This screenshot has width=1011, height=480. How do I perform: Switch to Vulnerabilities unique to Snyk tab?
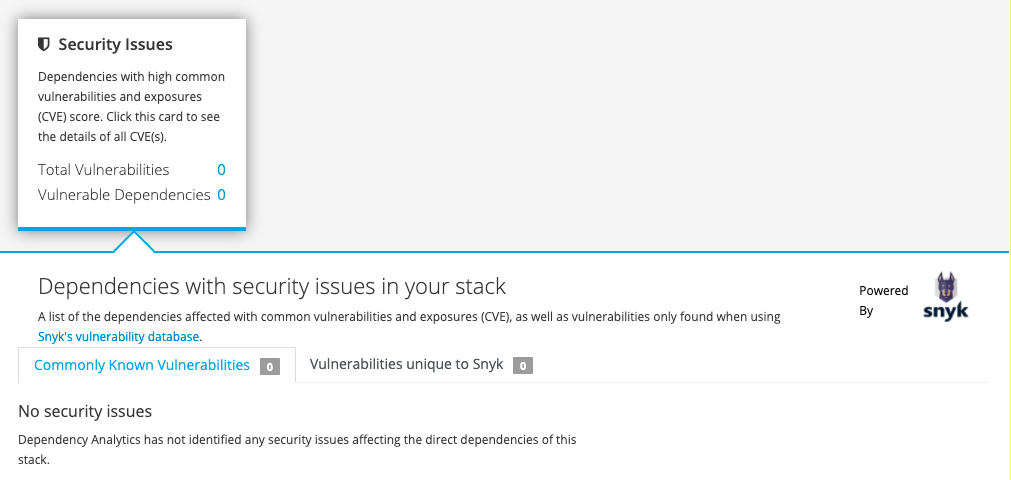click(x=421, y=365)
